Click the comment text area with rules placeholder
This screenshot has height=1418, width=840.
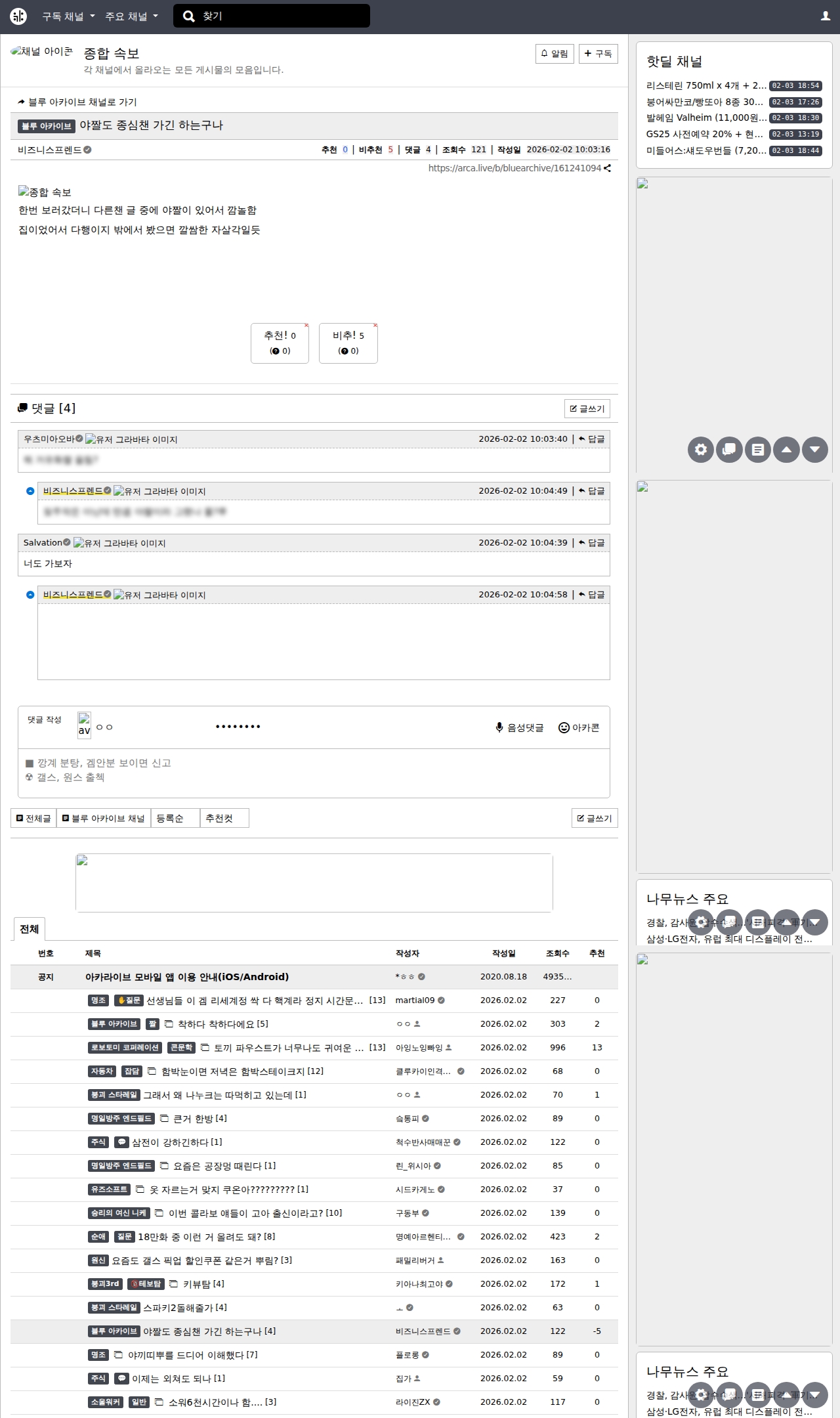click(314, 773)
